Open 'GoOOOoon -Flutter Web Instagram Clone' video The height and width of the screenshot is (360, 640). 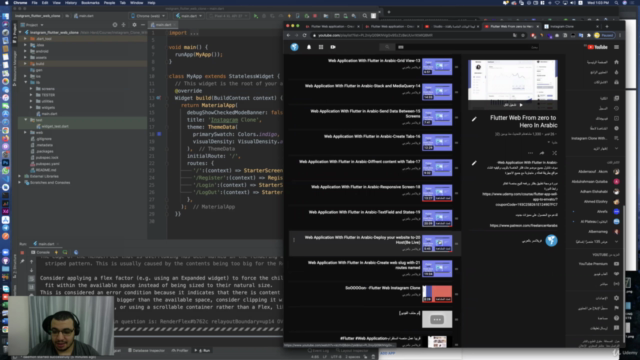pyautogui.click(x=382, y=288)
